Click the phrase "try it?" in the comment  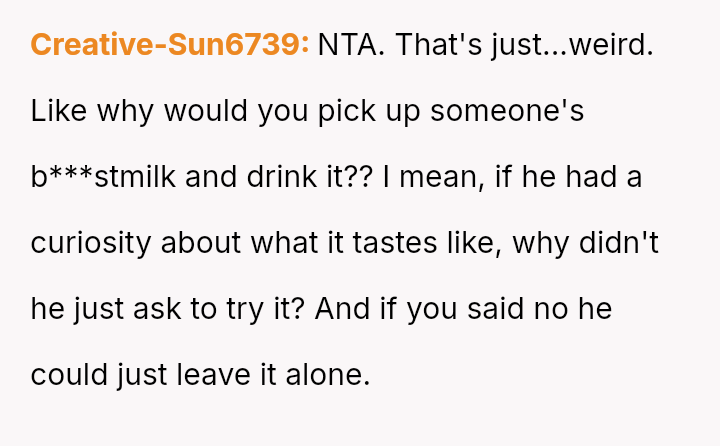pos(272,309)
